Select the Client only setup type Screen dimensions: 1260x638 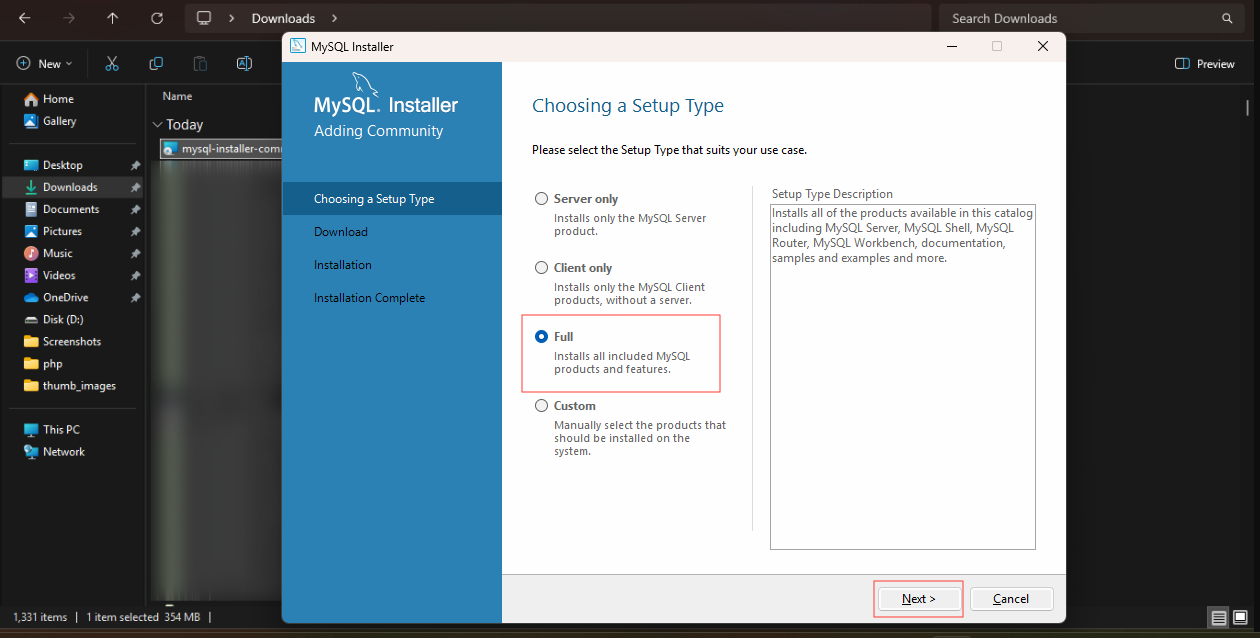click(542, 268)
